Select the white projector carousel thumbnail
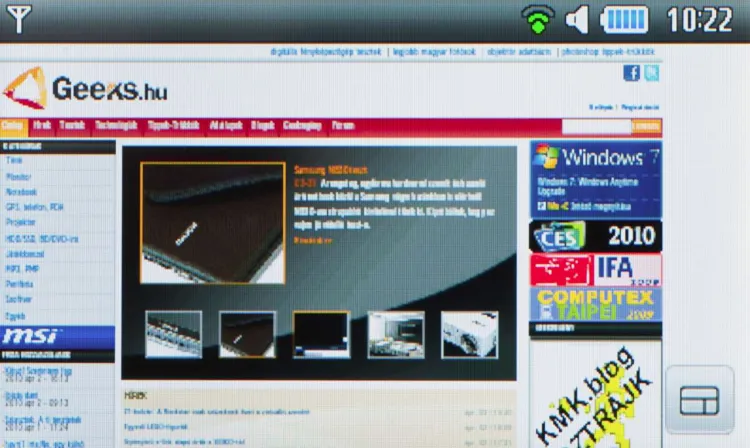Viewport: 750px width, 448px height. coord(469,334)
